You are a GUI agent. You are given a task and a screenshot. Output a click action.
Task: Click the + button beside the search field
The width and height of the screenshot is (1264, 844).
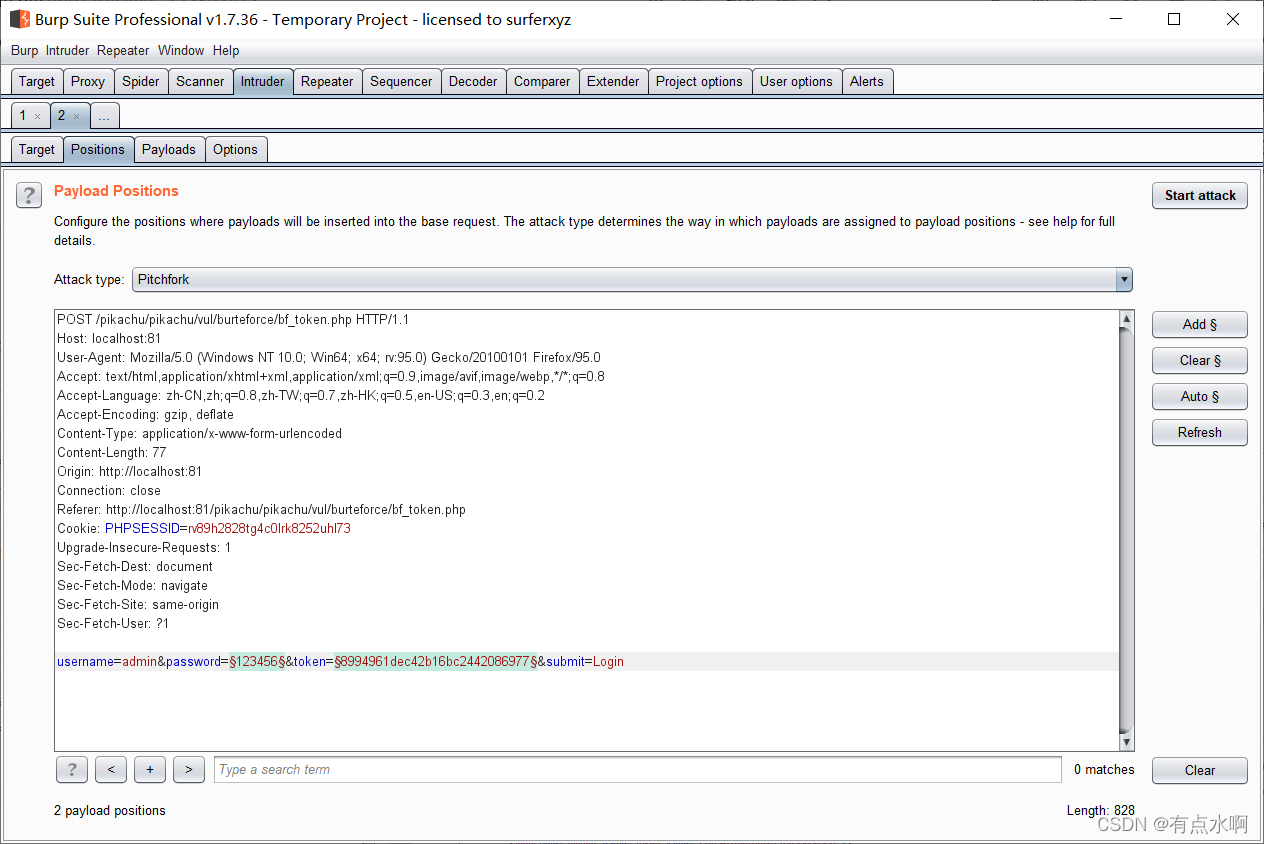[149, 770]
